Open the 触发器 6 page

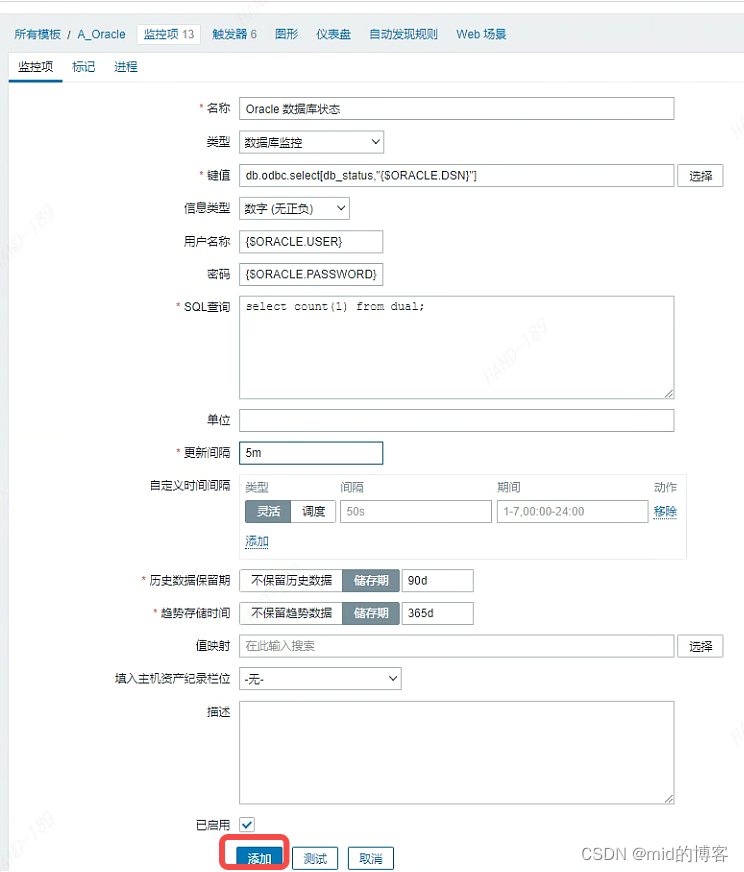234,34
